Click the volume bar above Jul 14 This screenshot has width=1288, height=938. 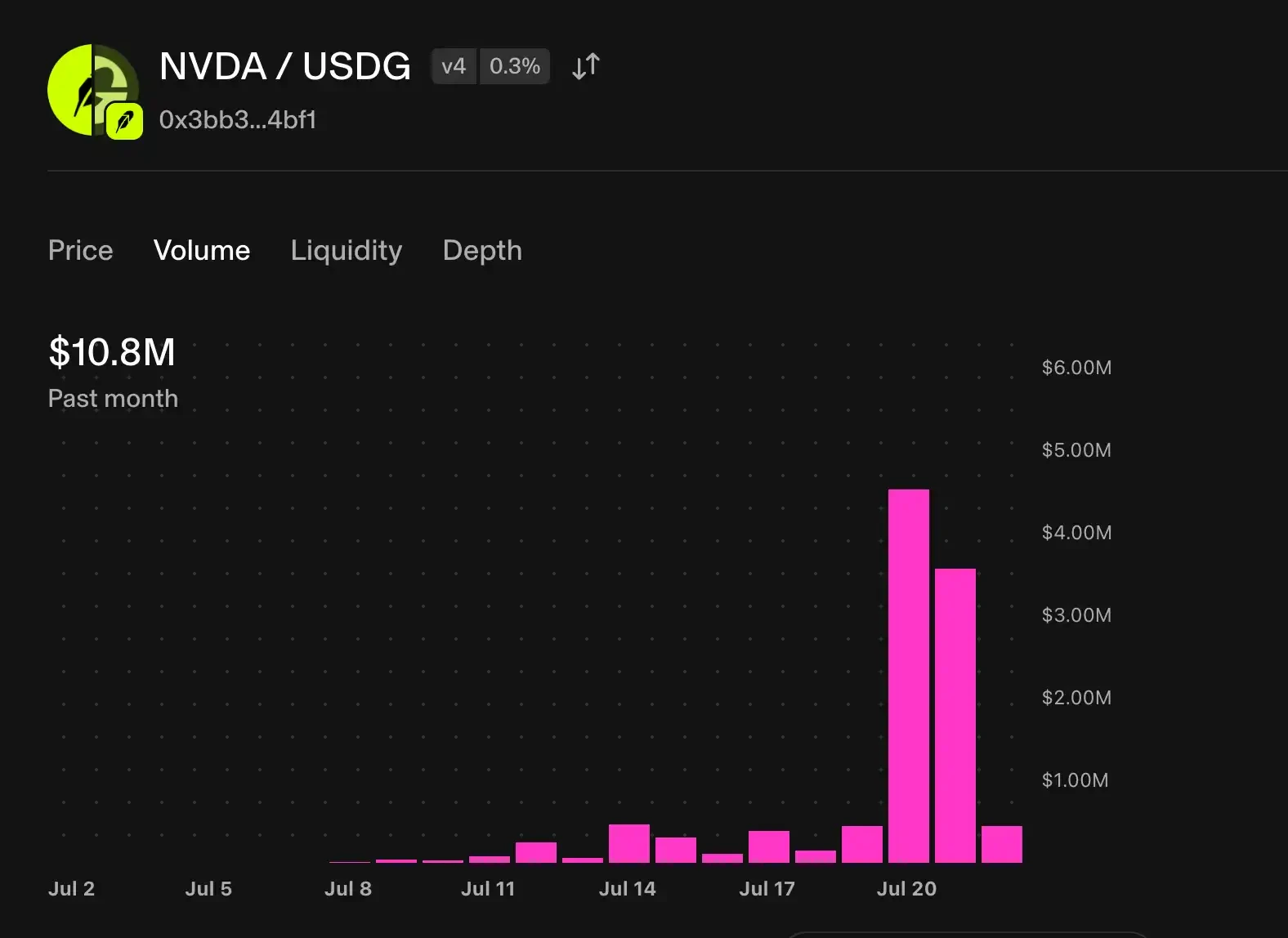coord(629,843)
